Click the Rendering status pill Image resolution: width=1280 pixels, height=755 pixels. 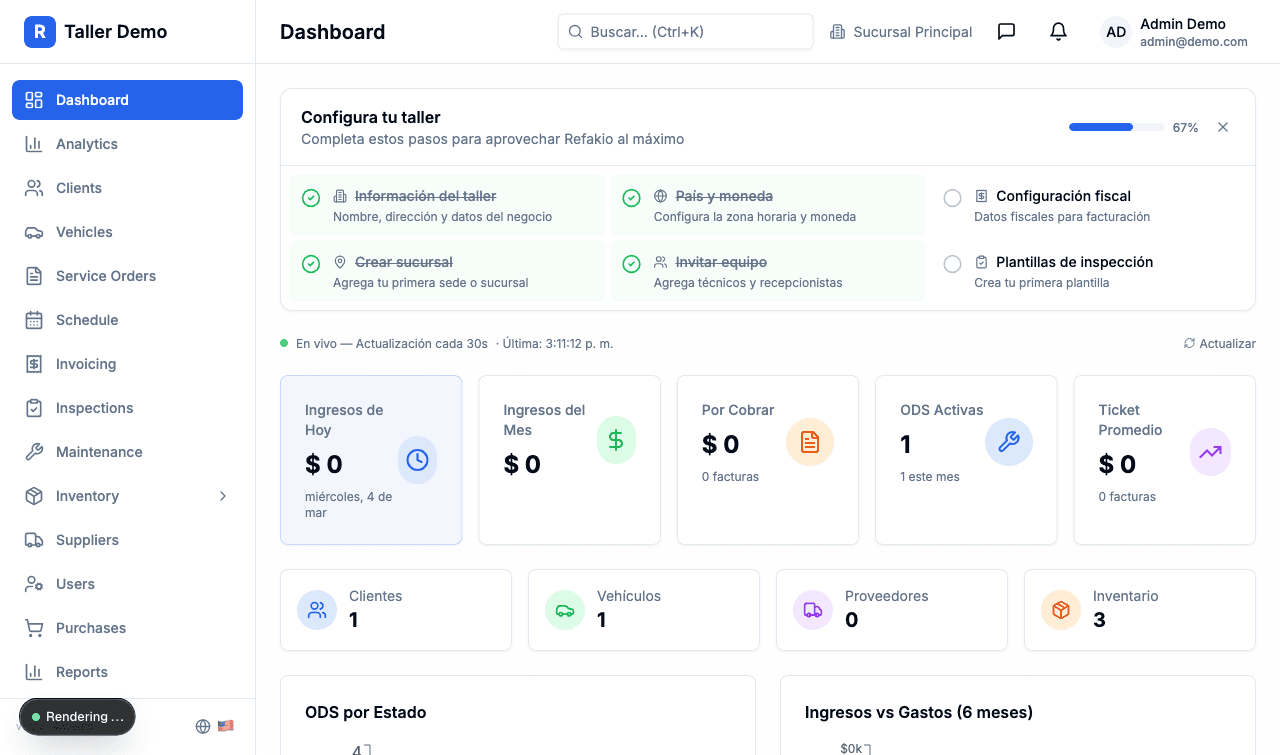77,717
